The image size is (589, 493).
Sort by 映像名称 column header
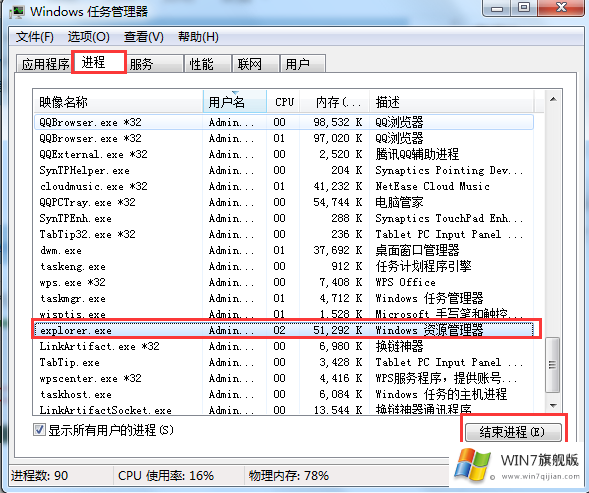click(118, 102)
